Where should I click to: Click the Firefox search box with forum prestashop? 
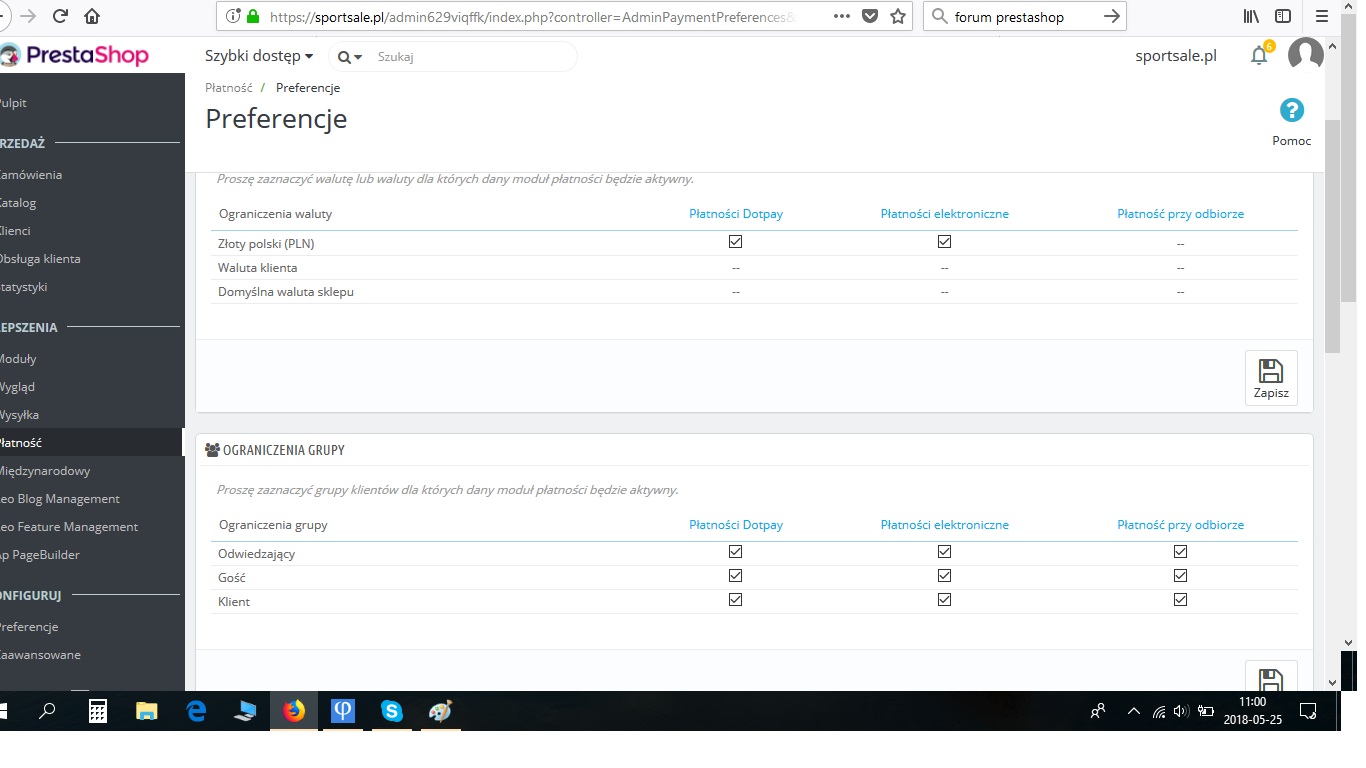tap(1024, 16)
